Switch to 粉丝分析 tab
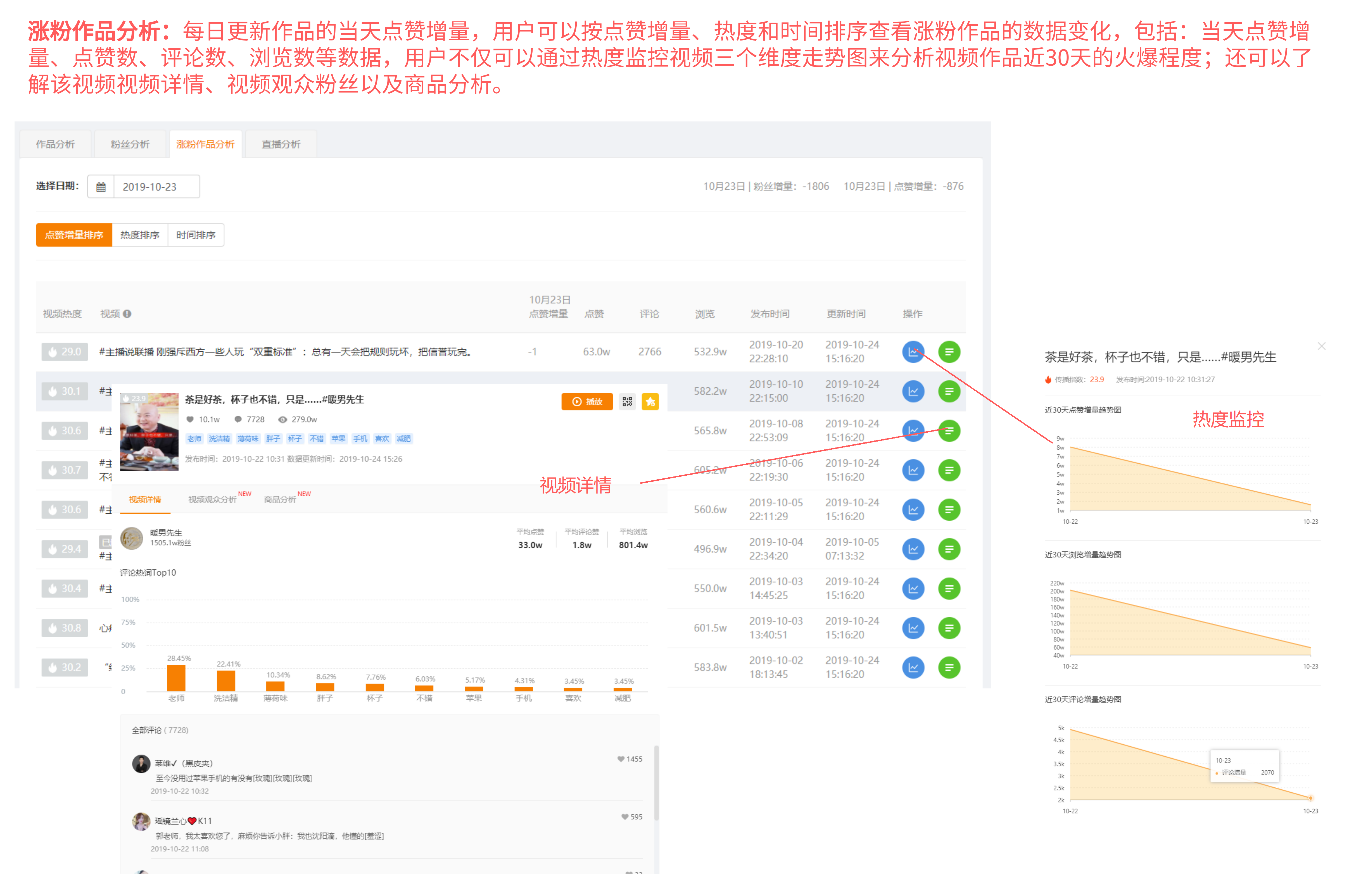 pyautogui.click(x=130, y=144)
